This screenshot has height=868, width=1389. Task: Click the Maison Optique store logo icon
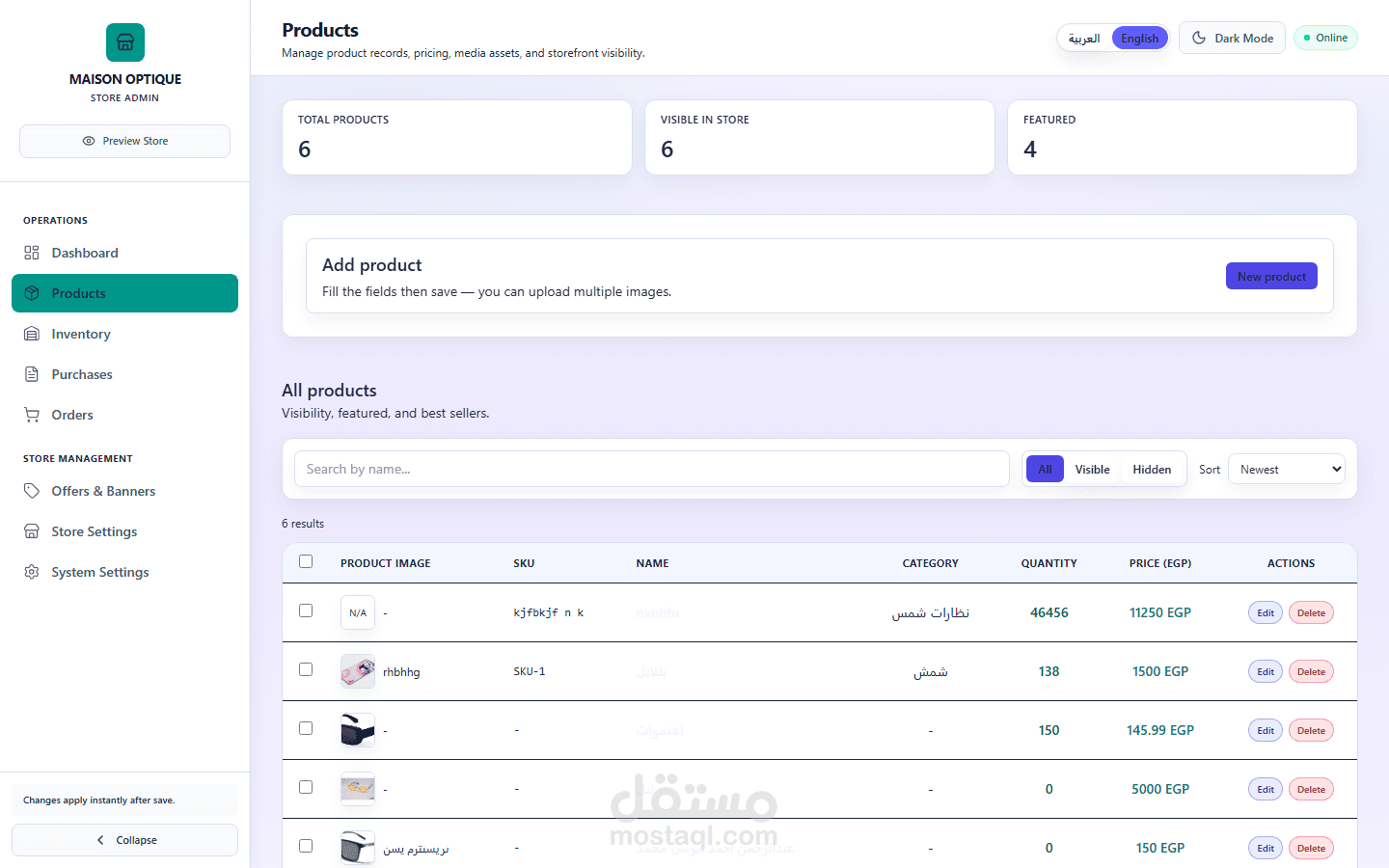pyautogui.click(x=125, y=42)
